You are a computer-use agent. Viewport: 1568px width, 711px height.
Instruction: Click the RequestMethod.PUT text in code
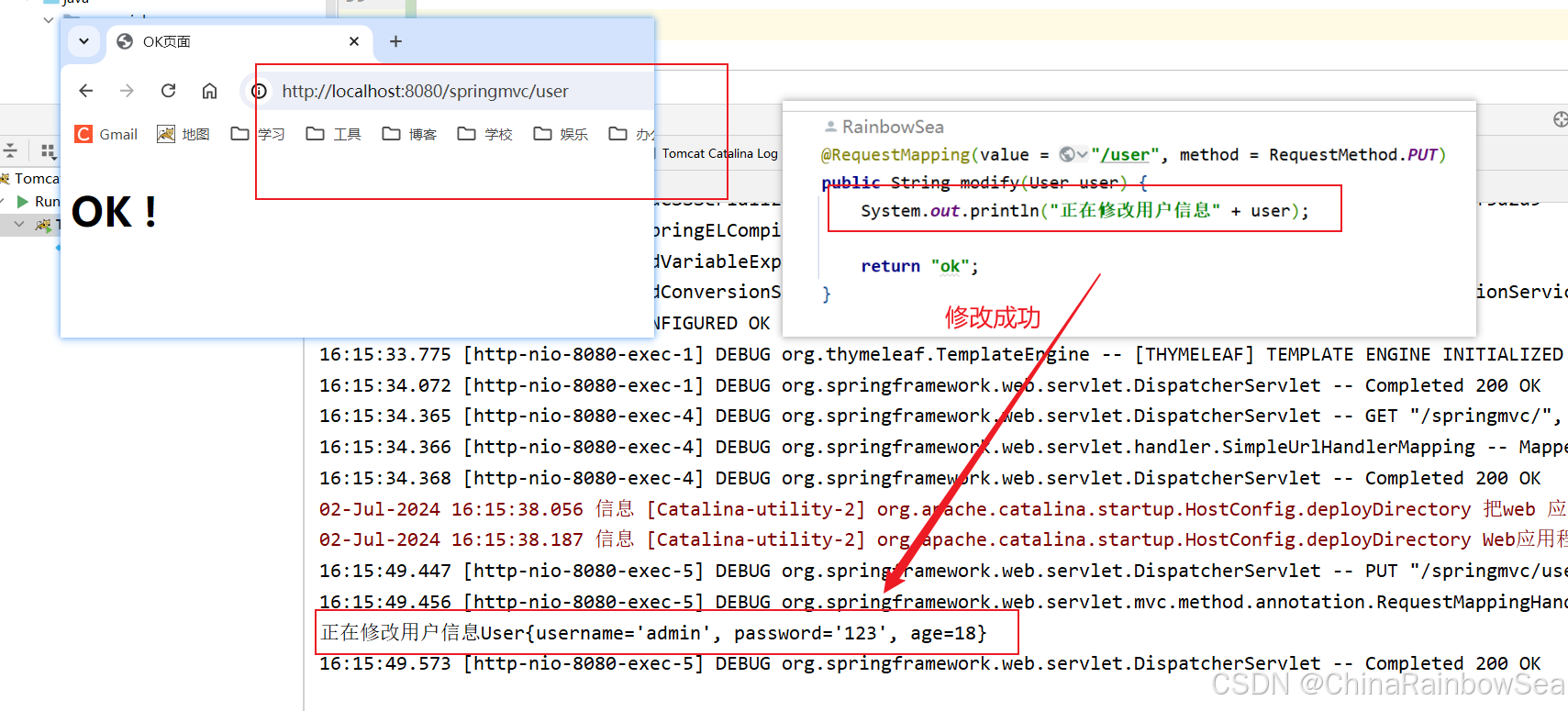pyautogui.click(x=1352, y=155)
